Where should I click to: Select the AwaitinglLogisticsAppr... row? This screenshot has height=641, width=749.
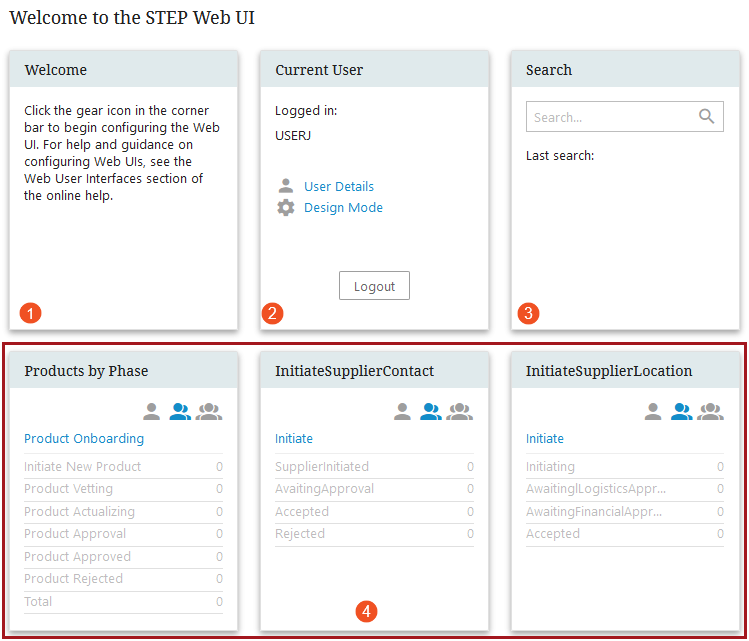pos(625,489)
